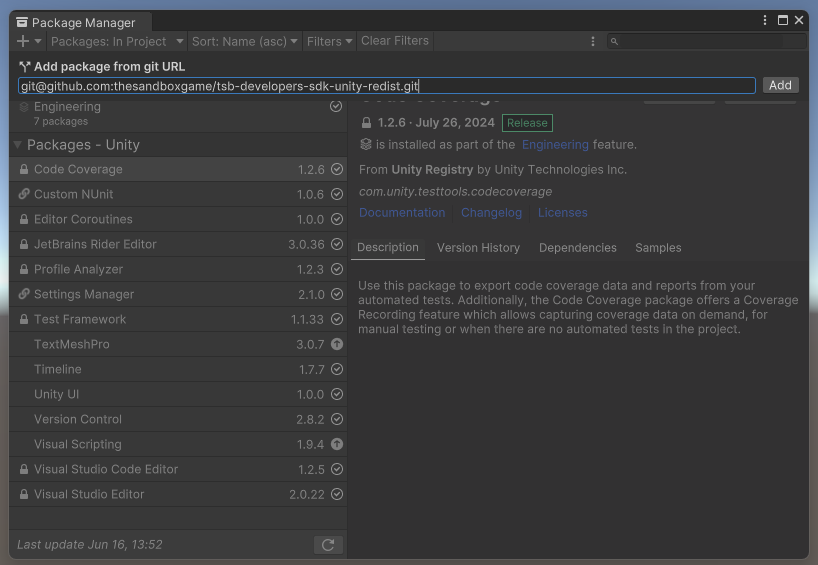Click the lock icon beside Visual Studio Editor
818x565 pixels.
(23, 495)
